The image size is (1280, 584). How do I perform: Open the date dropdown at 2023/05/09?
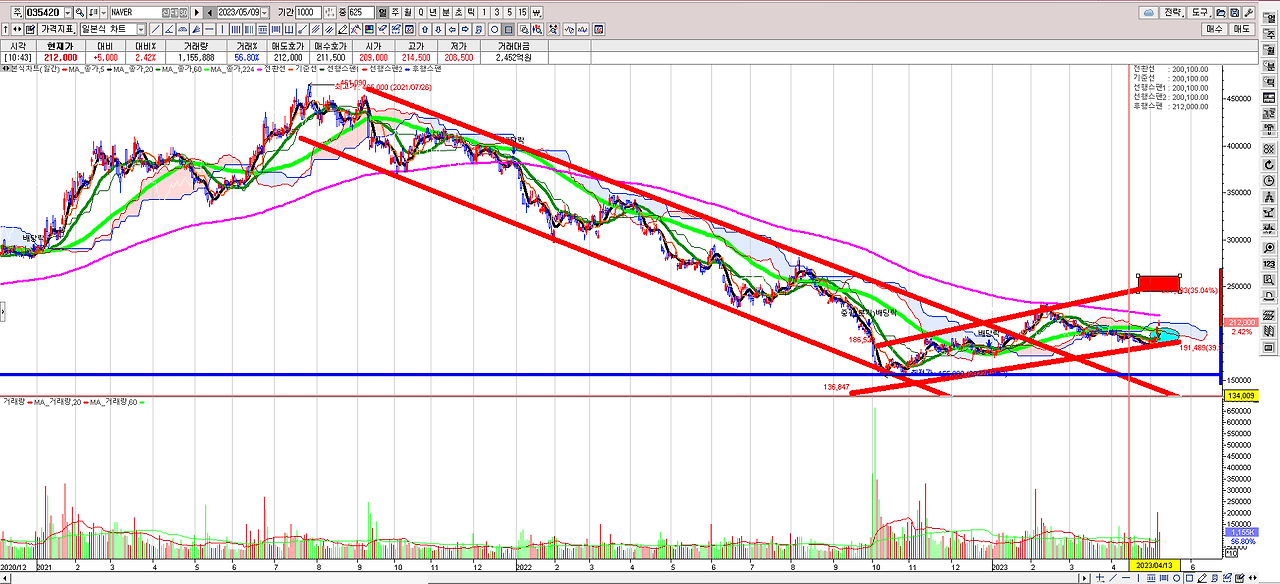[x=264, y=12]
